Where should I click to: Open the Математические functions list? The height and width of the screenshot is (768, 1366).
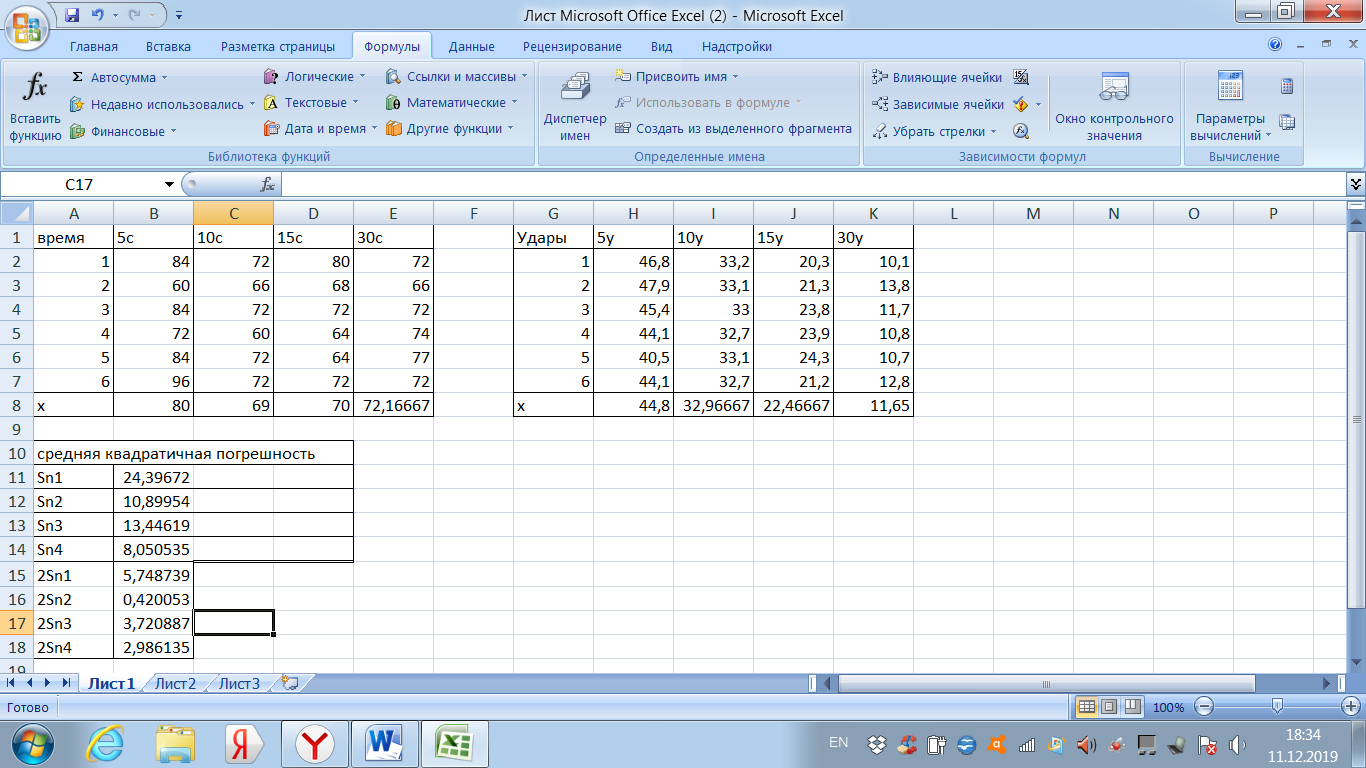point(452,102)
